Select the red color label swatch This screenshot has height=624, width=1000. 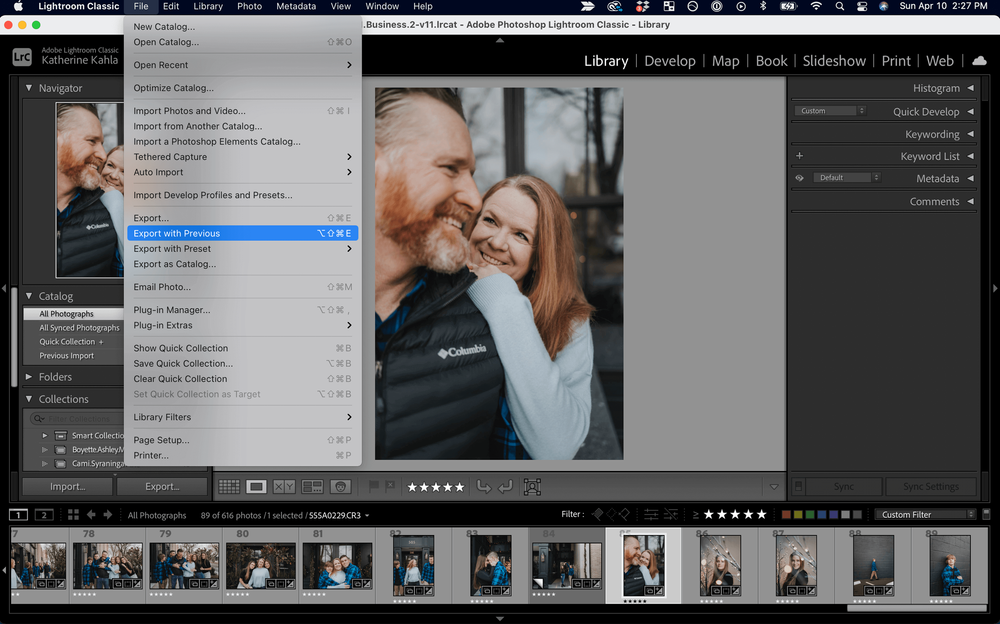click(786, 514)
